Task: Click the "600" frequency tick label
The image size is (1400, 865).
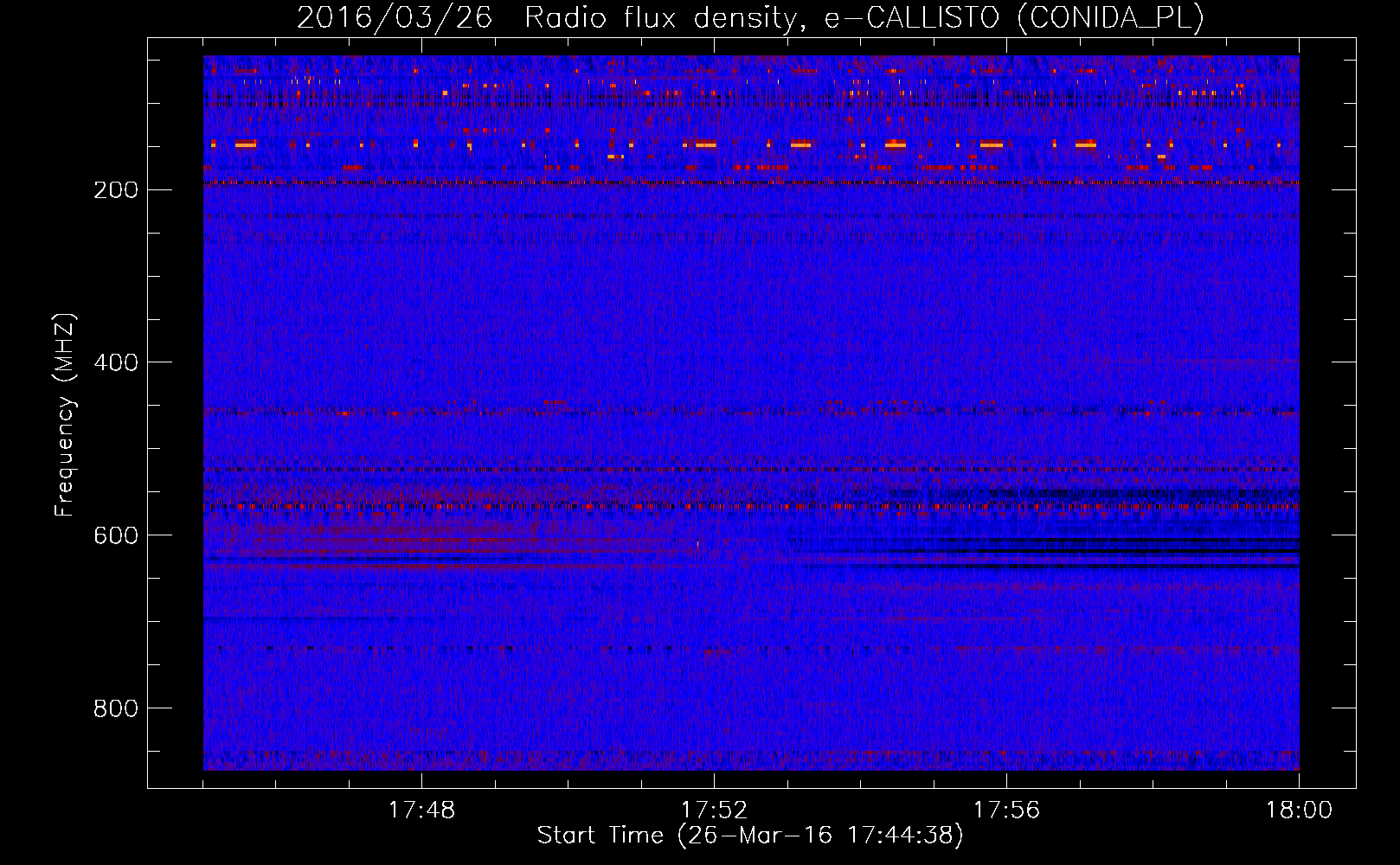Action: coord(116,535)
